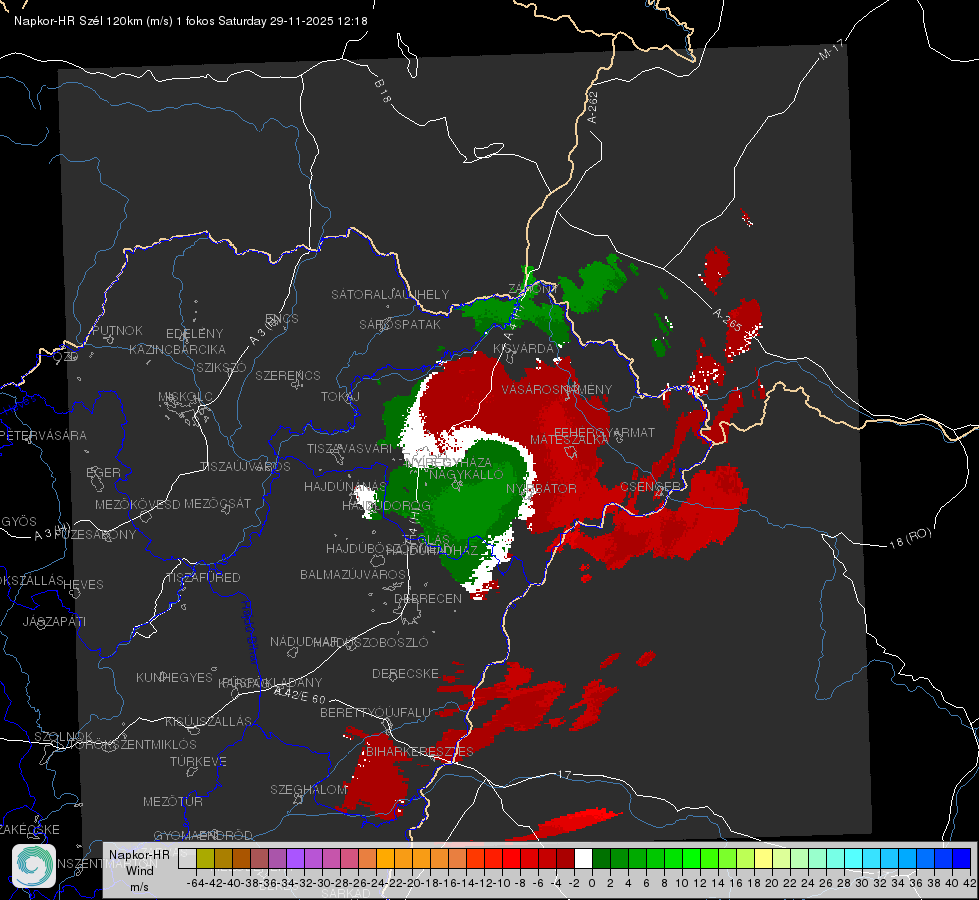The width and height of the screenshot is (979, 900).
Task: Click the legend title Napkor-HR Wind
Action: 139,863
